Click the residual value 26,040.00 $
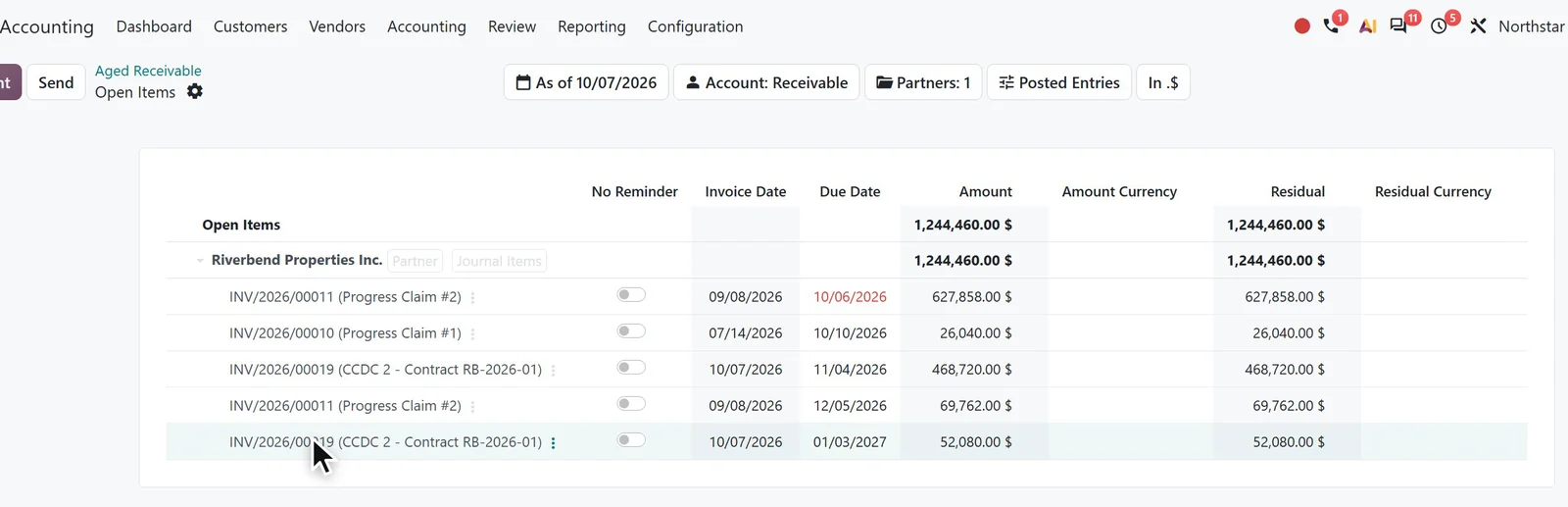Screen dimensions: 1568x507 pyautogui.click(x=1289, y=333)
